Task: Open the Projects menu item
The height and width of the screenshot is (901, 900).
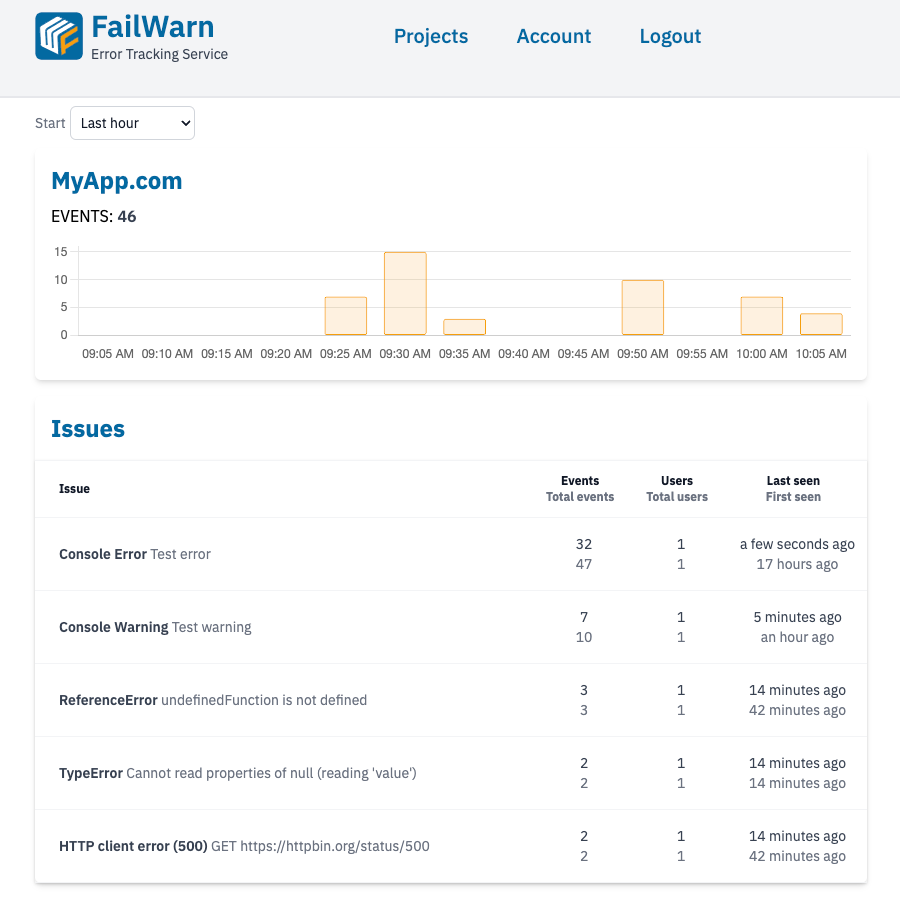Action: click(x=431, y=36)
